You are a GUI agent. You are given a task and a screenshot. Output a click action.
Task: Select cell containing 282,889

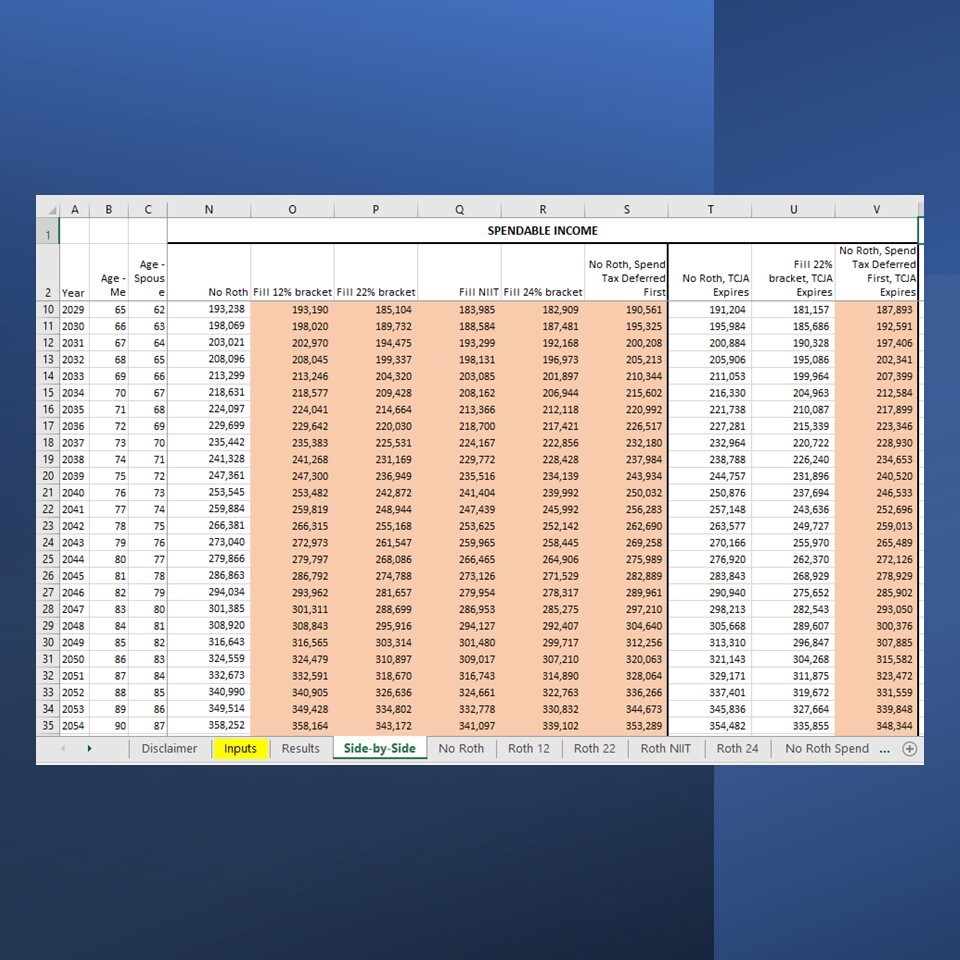626,576
